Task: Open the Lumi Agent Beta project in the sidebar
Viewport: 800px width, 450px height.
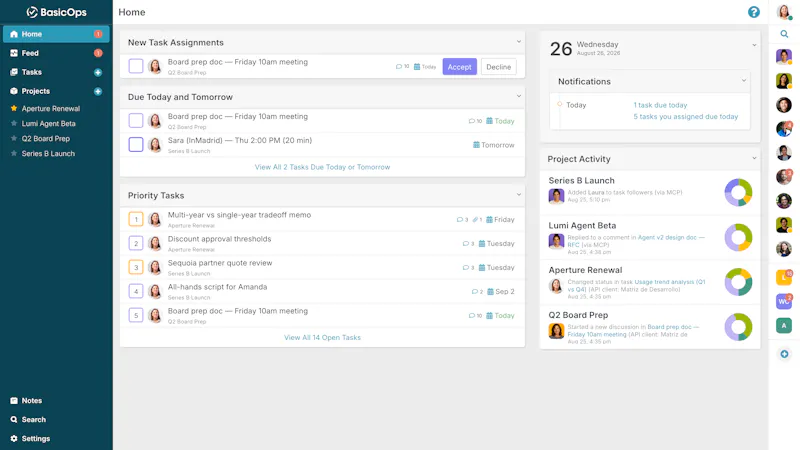Action: coord(48,123)
